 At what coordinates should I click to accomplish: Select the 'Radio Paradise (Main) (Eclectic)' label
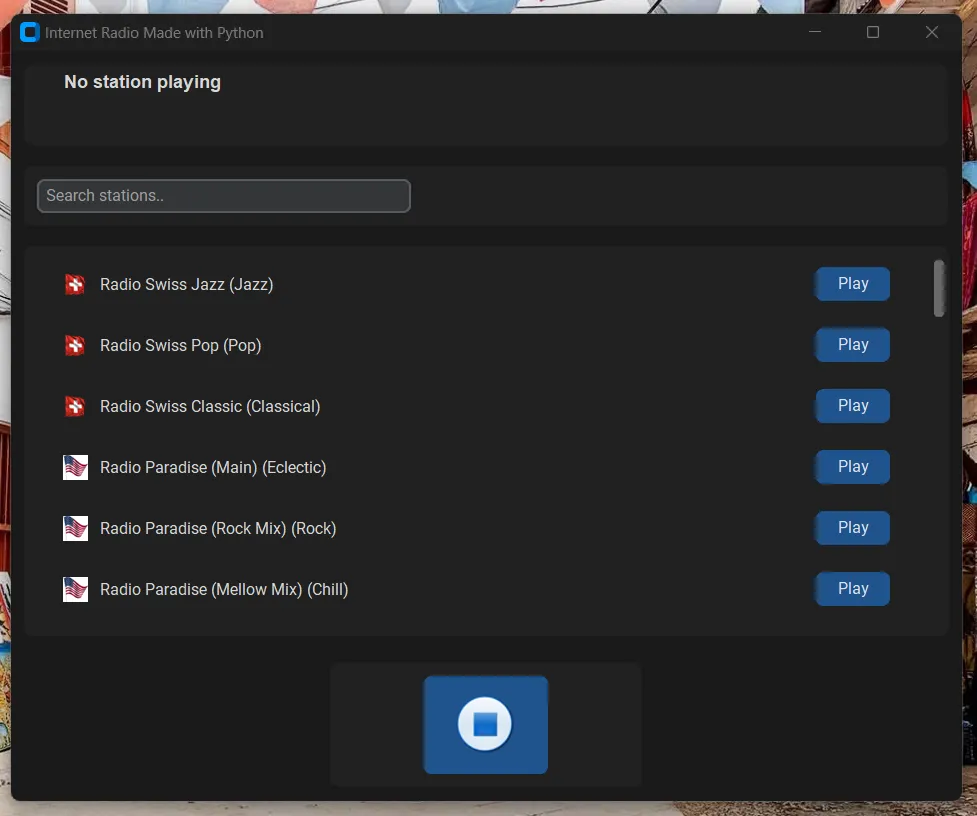[213, 468]
